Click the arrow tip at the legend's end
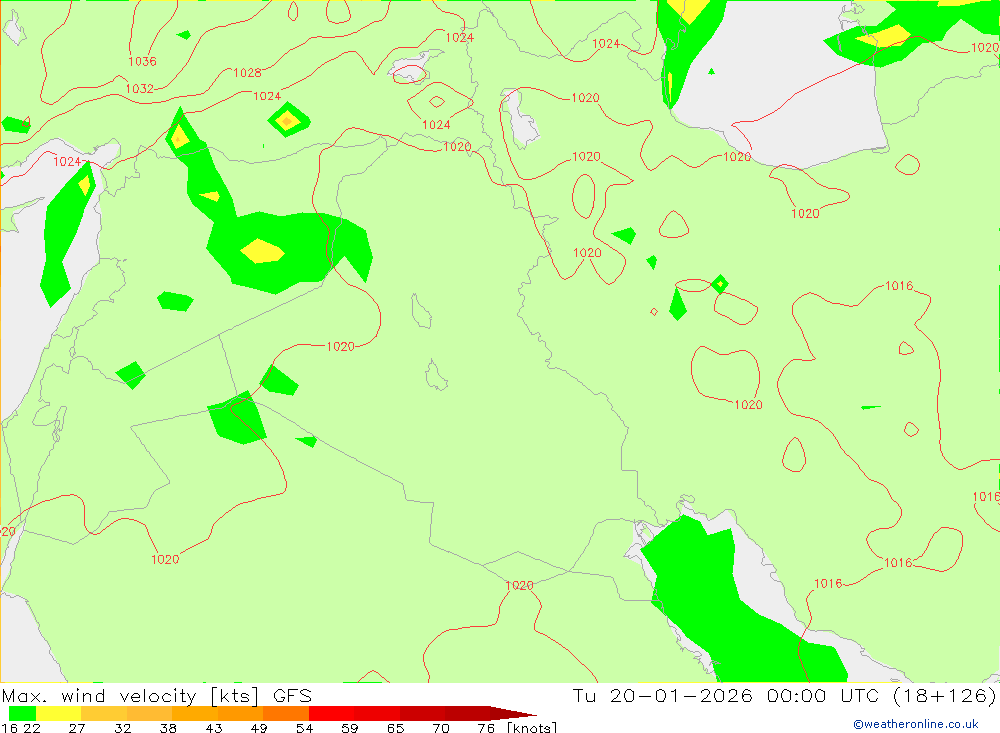Image resolution: width=1000 pixels, height=733 pixels. point(514,713)
